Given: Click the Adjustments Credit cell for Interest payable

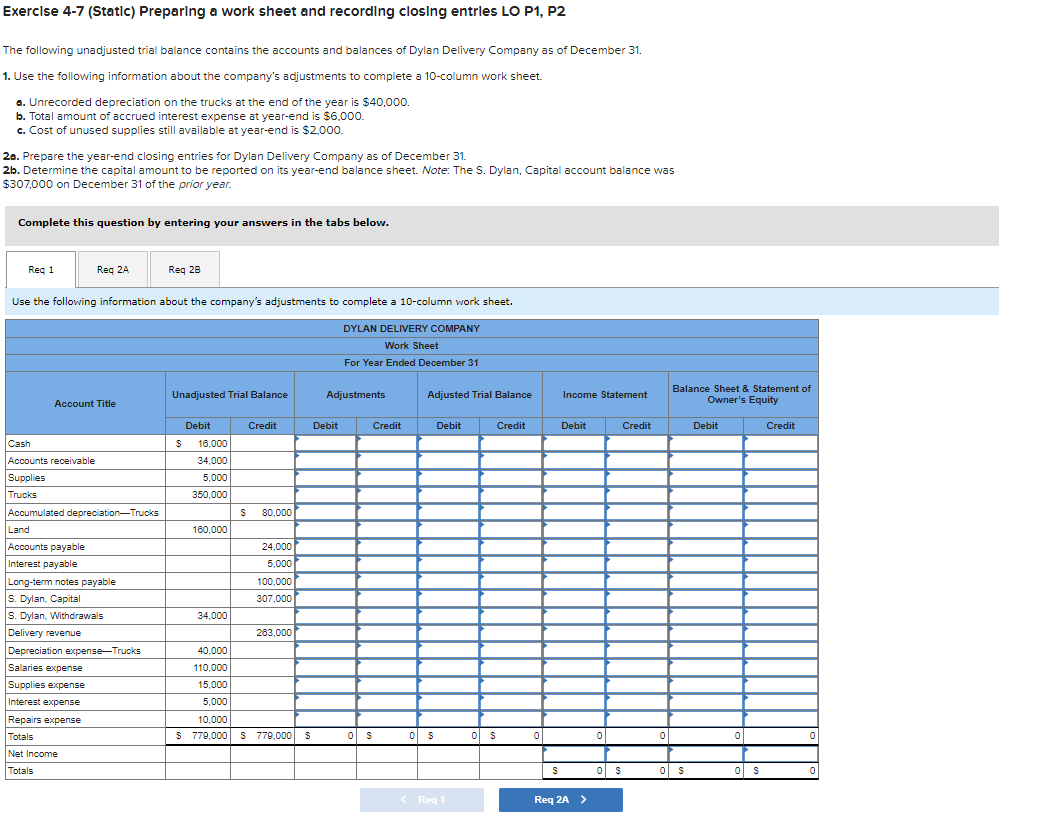Looking at the screenshot, I should (387, 563).
